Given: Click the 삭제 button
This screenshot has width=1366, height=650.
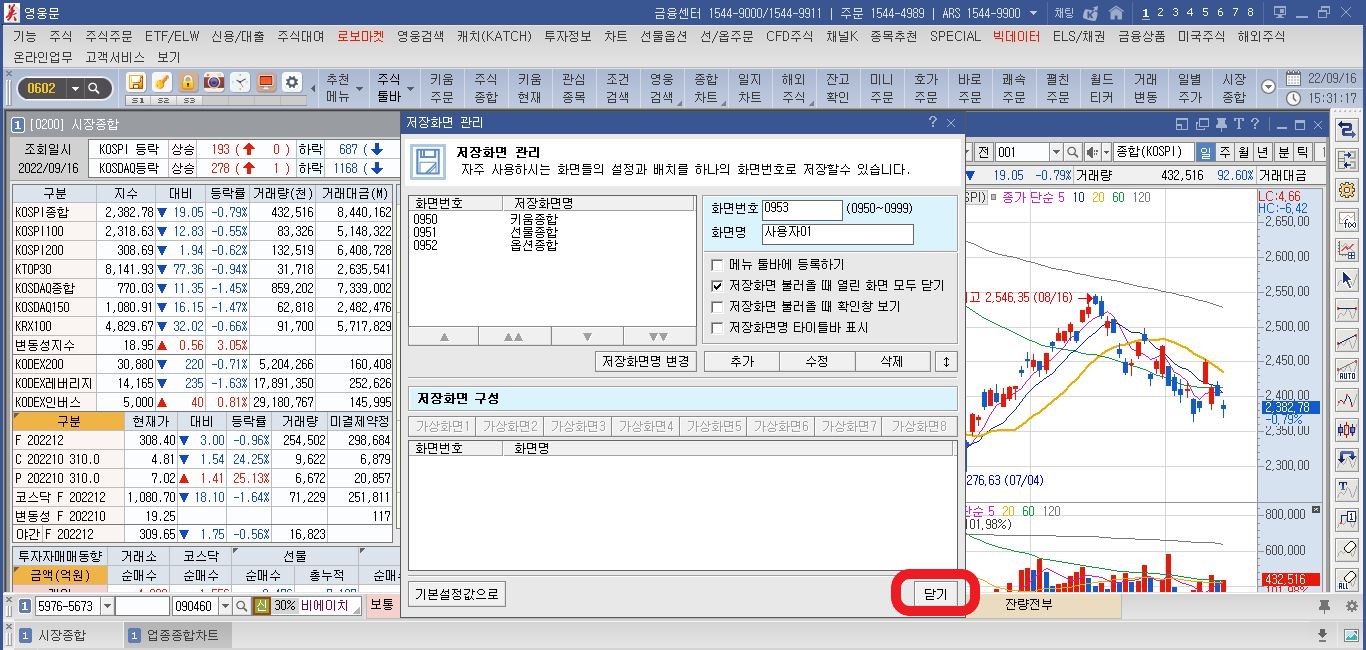Looking at the screenshot, I should click(892, 361).
